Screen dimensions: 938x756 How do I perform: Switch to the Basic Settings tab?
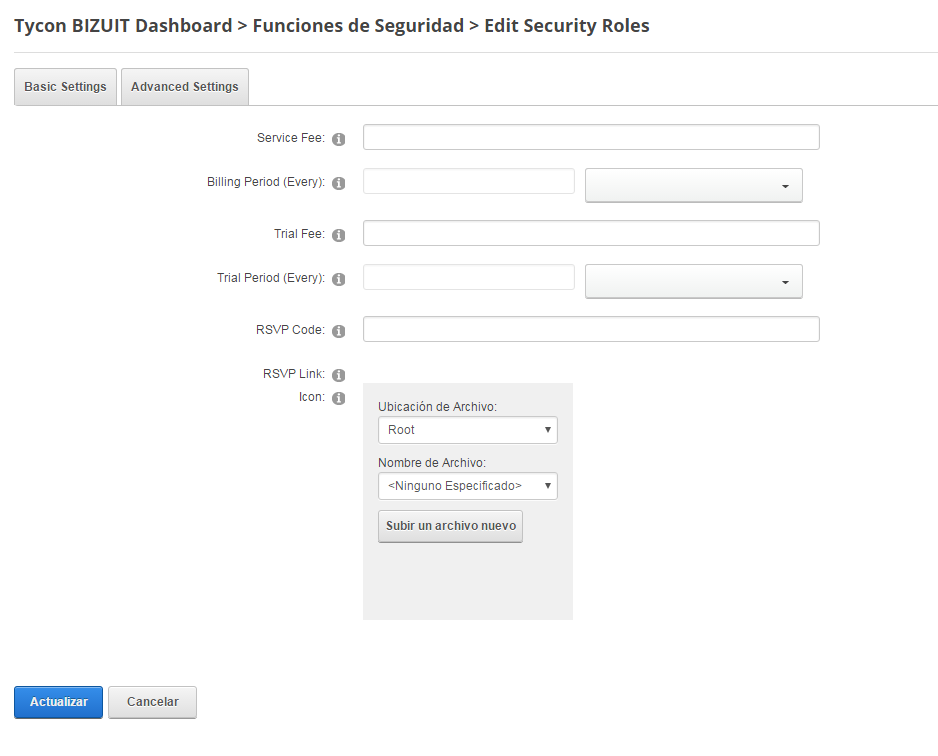click(x=65, y=87)
